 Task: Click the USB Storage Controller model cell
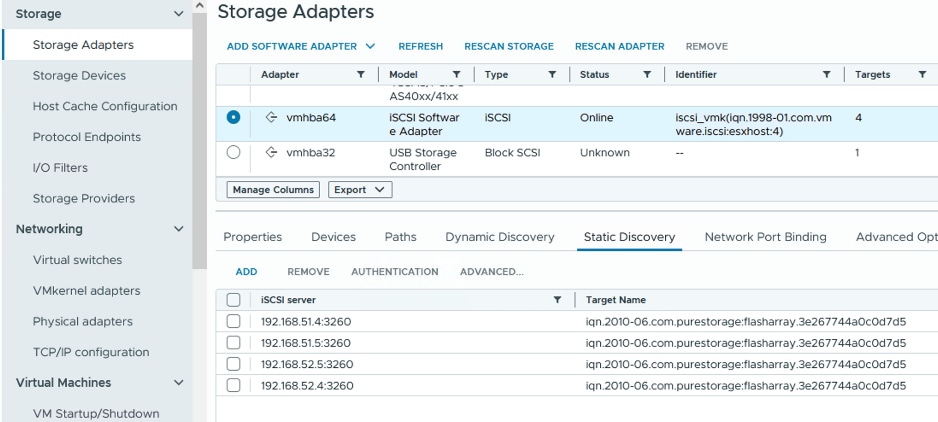click(x=423, y=159)
